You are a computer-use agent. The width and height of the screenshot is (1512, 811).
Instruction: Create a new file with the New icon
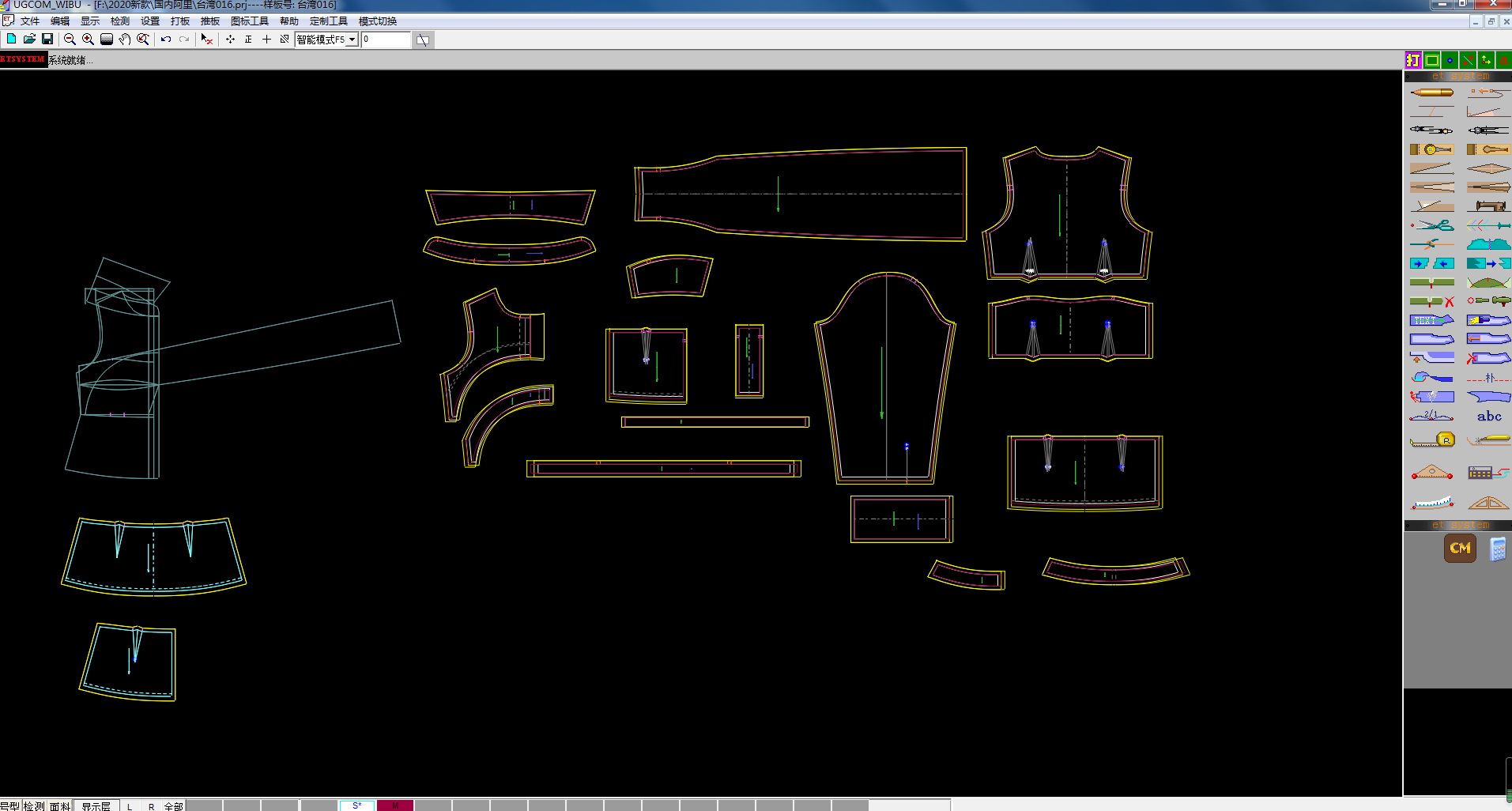point(11,39)
